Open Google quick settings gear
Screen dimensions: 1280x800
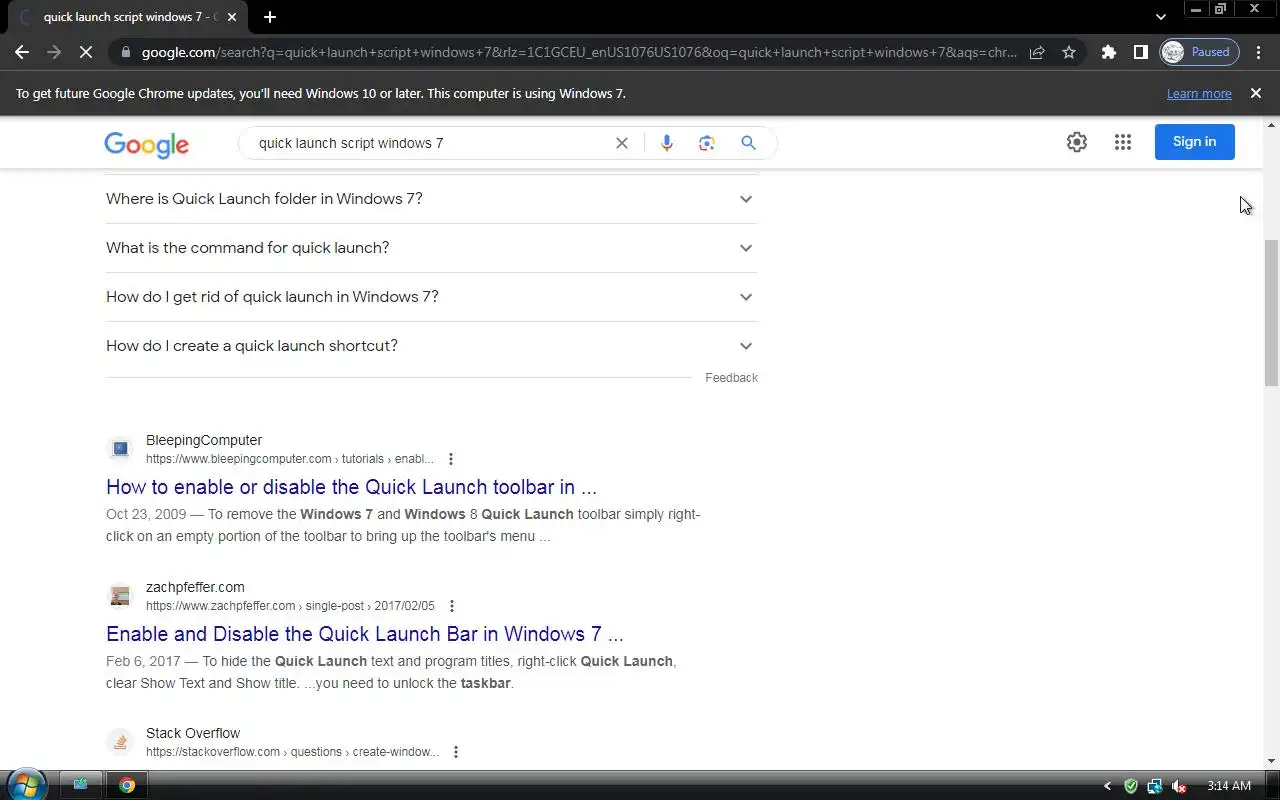[x=1076, y=142]
